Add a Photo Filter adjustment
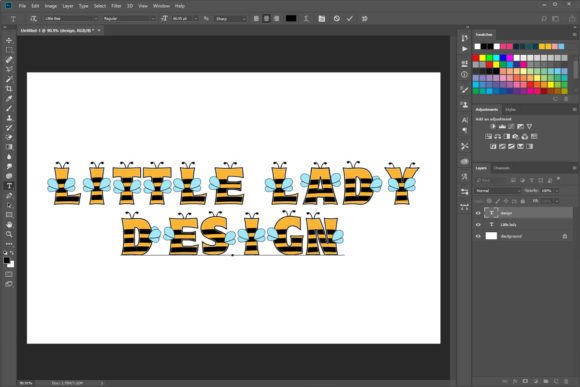Screen dimensions: 580x387 [516, 137]
